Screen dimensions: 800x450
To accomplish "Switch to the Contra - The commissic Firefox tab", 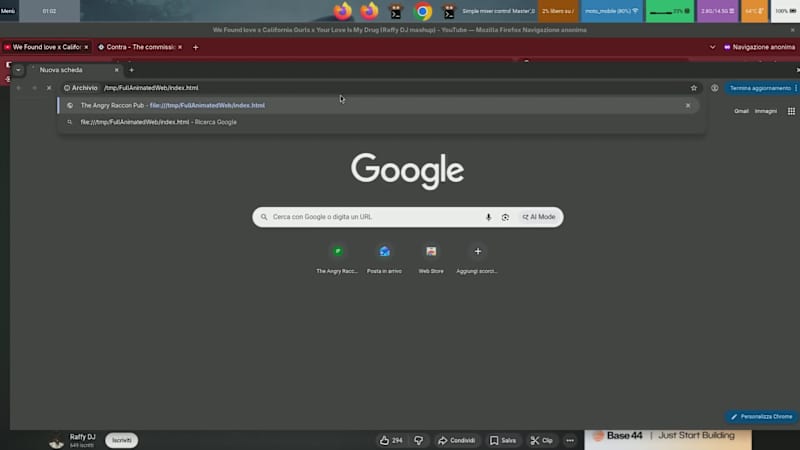I will pyautogui.click(x=140, y=47).
